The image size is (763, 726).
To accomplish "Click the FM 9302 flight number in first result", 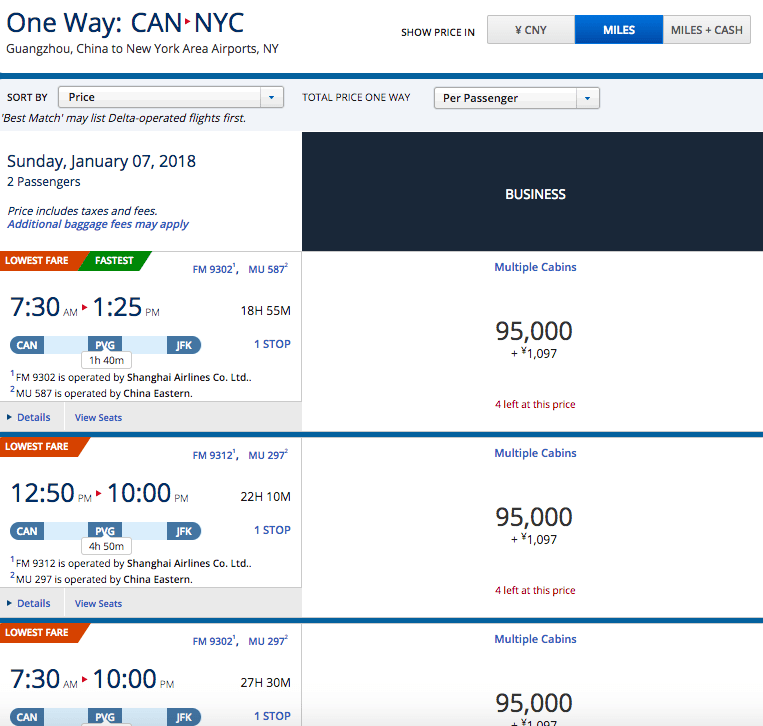I will tap(214, 269).
